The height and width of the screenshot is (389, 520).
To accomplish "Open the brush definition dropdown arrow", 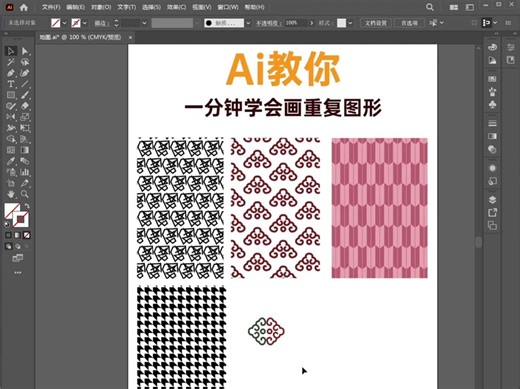I will 248,23.
